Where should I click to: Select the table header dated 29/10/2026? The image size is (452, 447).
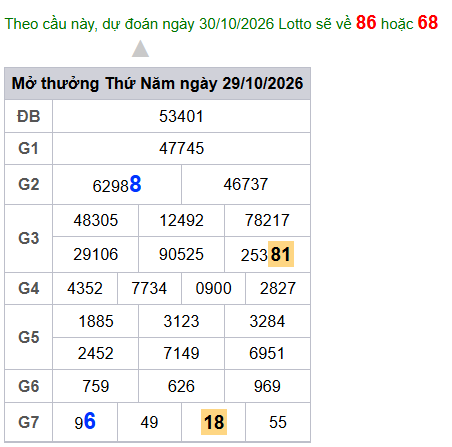click(157, 83)
